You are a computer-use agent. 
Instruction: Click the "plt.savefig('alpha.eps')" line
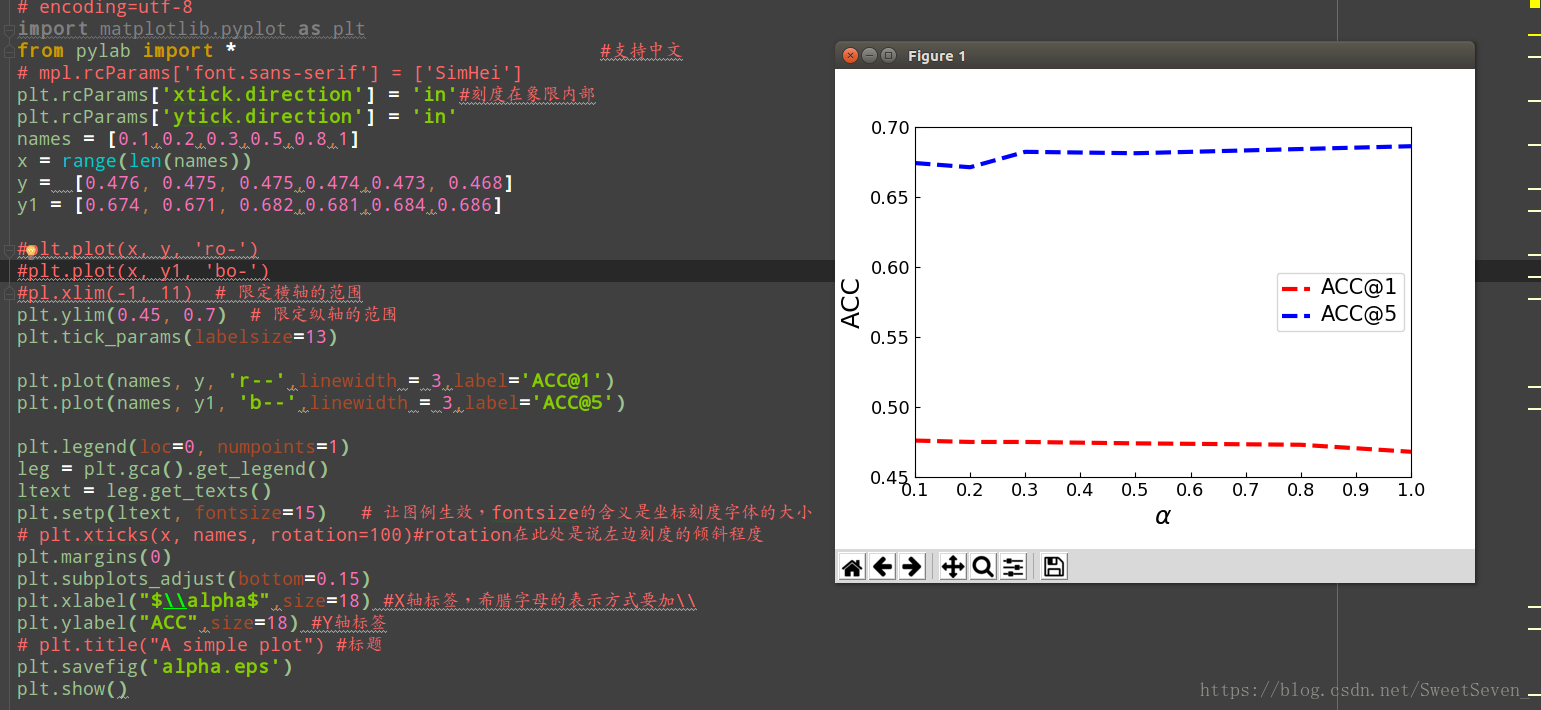tap(155, 667)
